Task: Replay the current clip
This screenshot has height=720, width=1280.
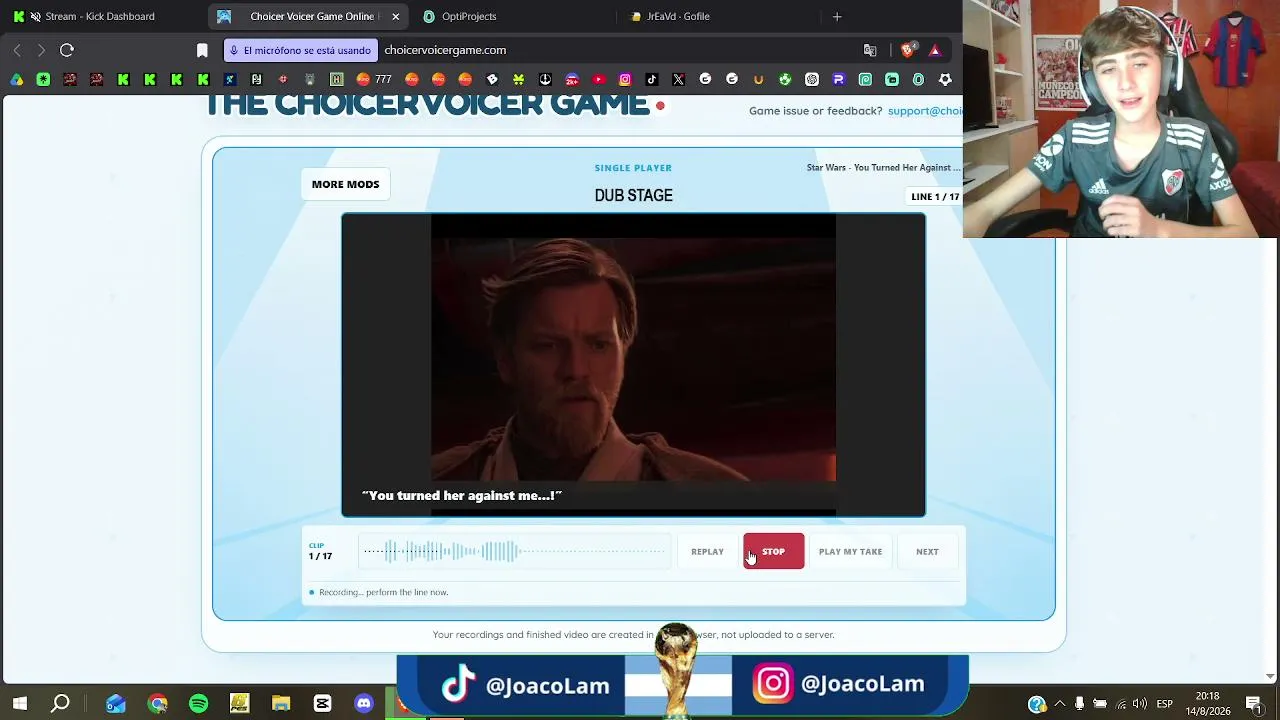Action: [x=707, y=551]
